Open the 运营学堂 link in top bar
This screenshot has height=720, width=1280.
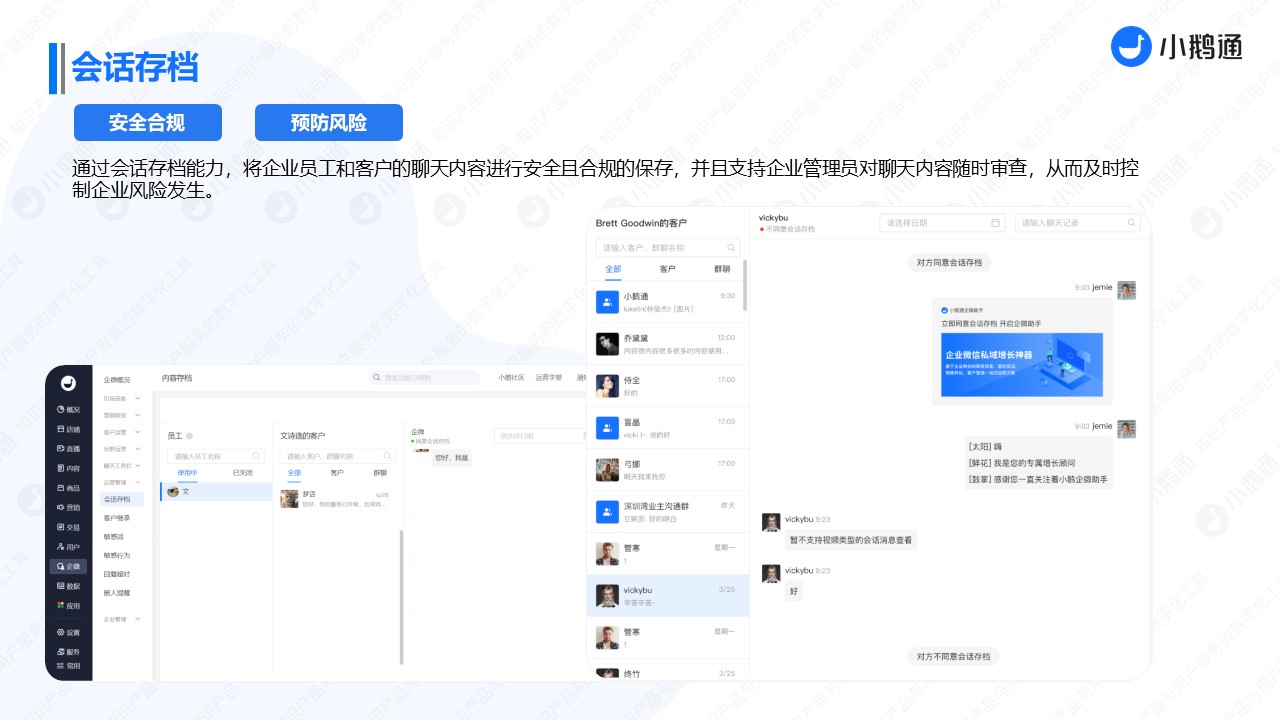pos(549,378)
